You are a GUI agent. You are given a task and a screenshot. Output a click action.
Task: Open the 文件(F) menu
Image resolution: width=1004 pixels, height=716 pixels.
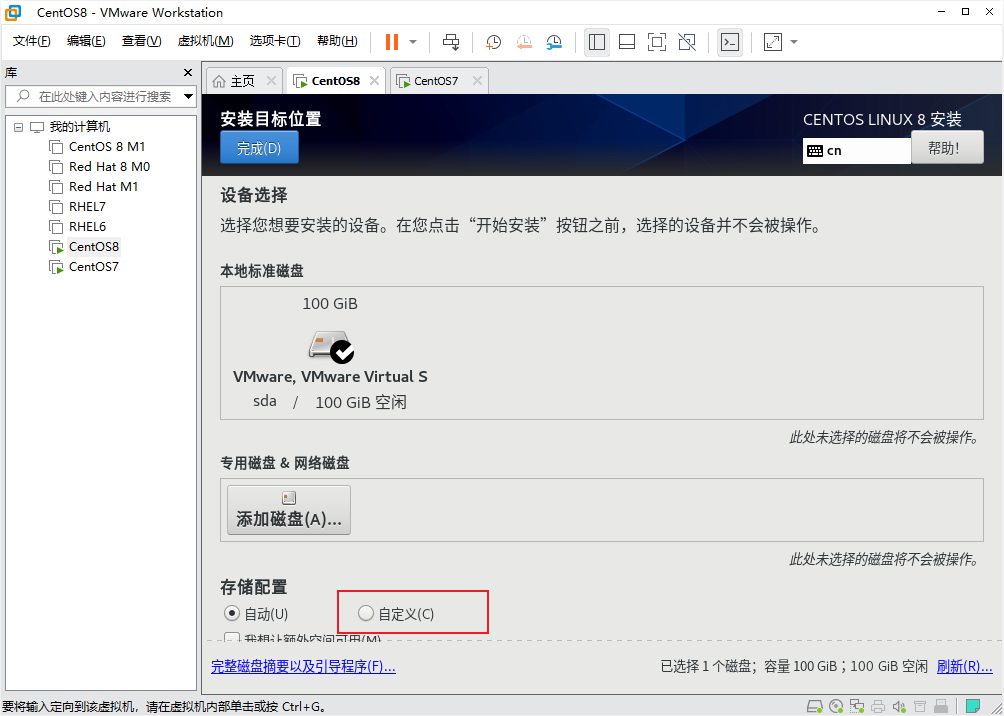31,41
